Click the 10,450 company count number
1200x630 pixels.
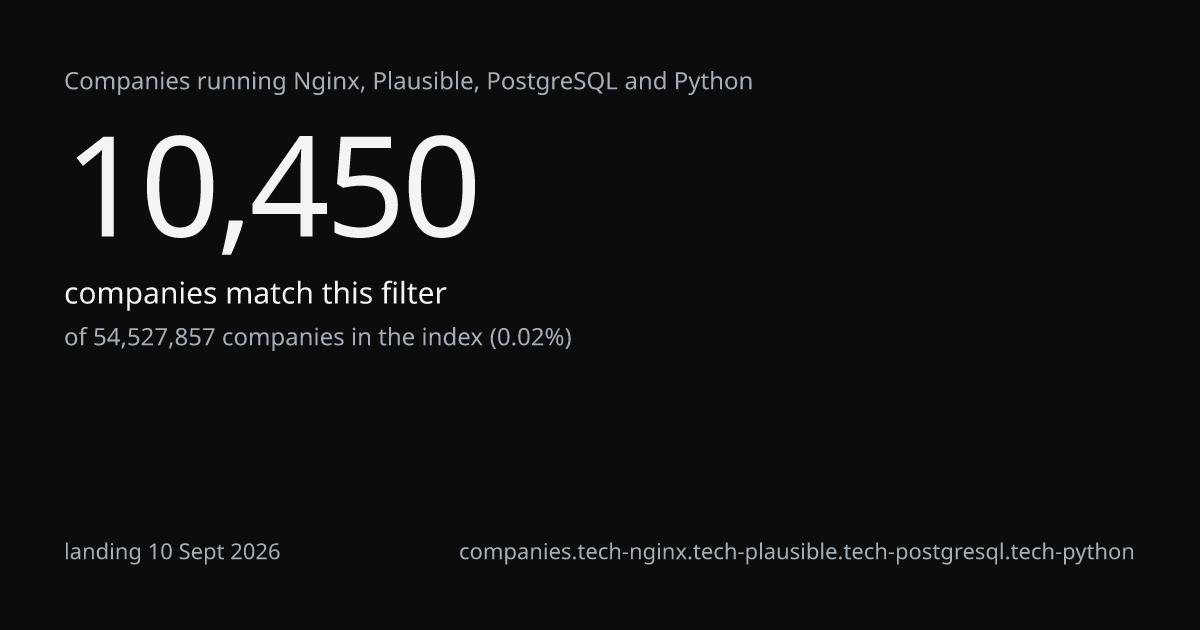click(x=272, y=189)
